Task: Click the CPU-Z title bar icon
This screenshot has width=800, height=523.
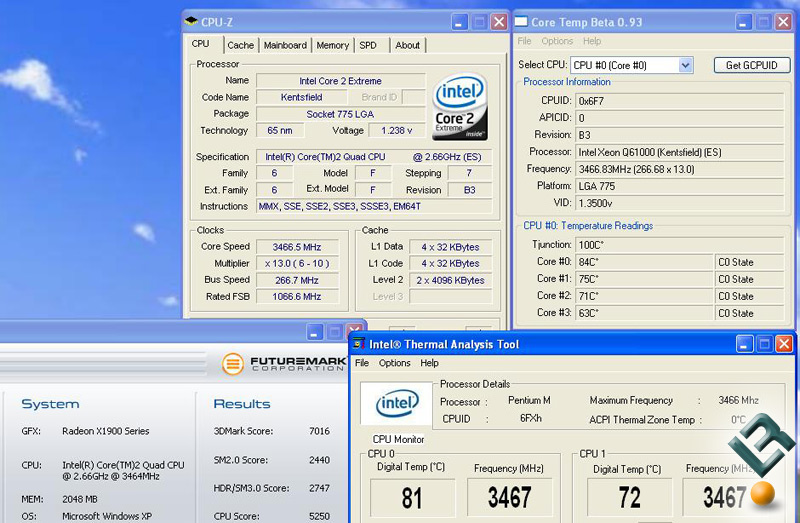Action: 191,21
